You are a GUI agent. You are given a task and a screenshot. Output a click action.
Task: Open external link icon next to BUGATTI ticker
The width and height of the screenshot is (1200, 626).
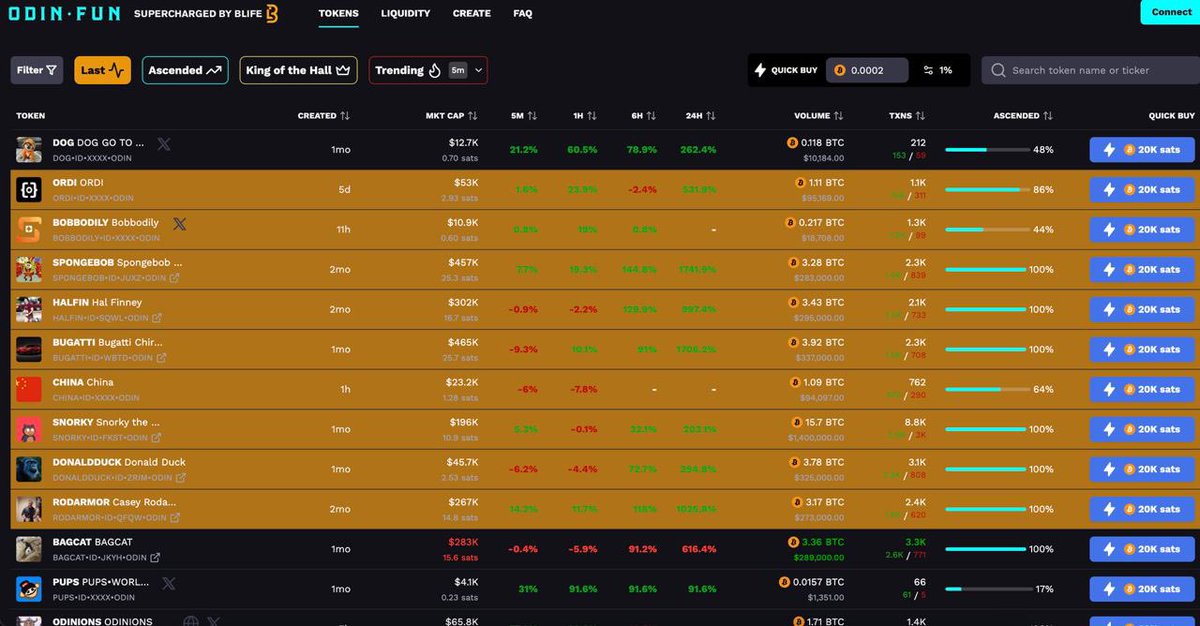click(161, 358)
